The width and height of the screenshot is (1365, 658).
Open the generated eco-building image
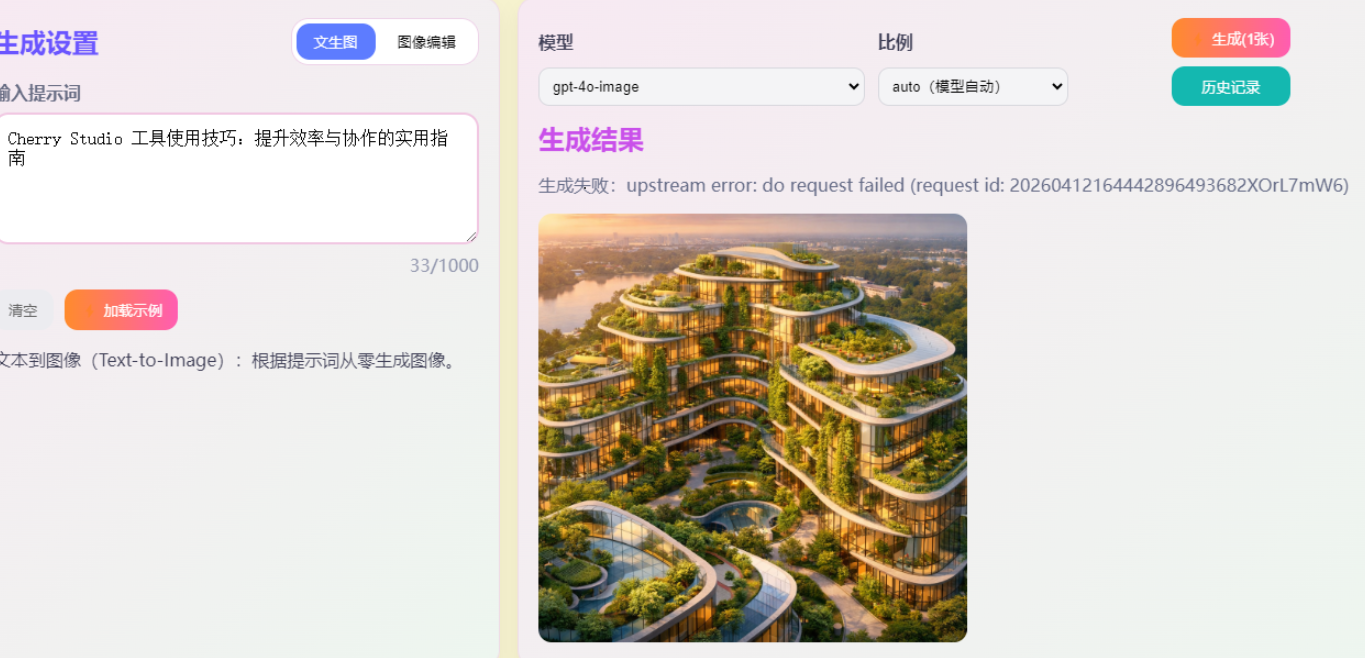[752, 428]
